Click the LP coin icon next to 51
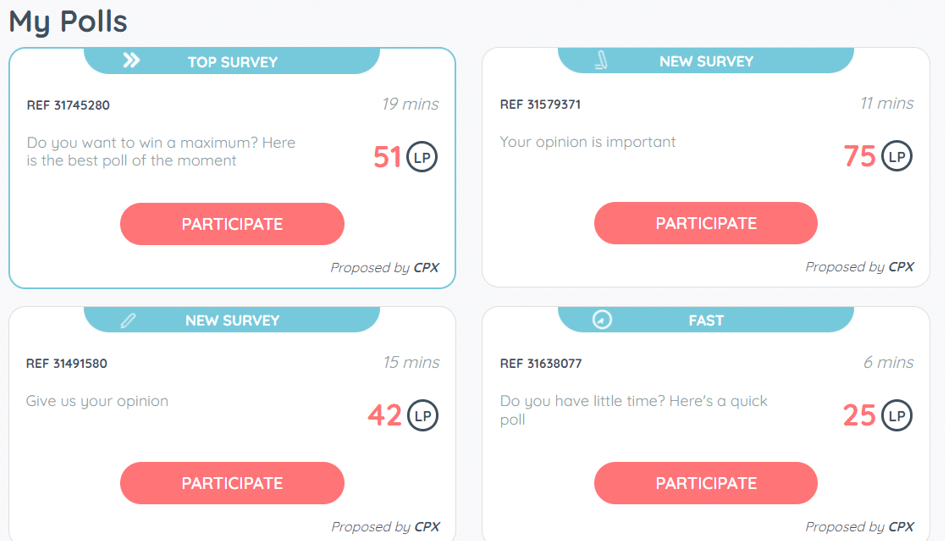The height and width of the screenshot is (541, 945). tap(422, 157)
